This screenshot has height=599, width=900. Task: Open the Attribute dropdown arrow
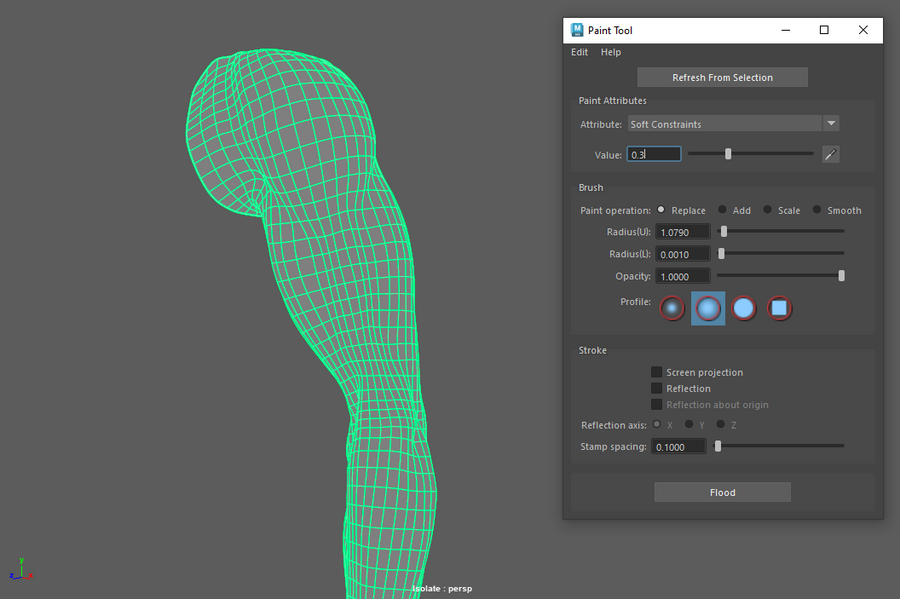point(830,124)
